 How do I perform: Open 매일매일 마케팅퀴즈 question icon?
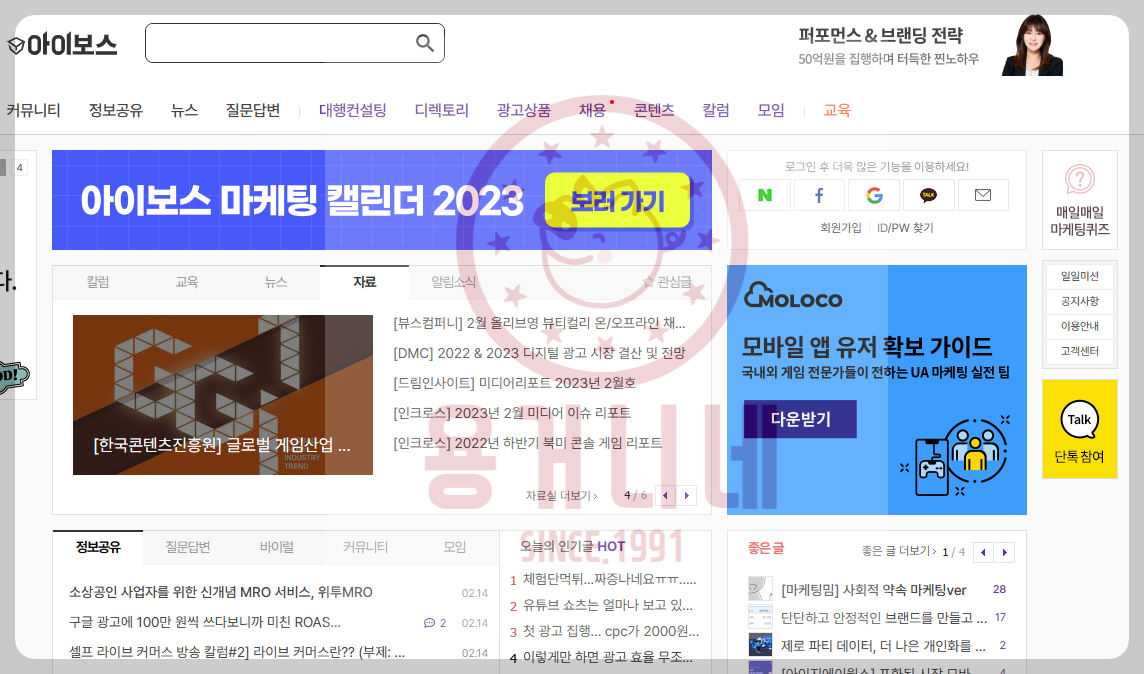click(1080, 179)
